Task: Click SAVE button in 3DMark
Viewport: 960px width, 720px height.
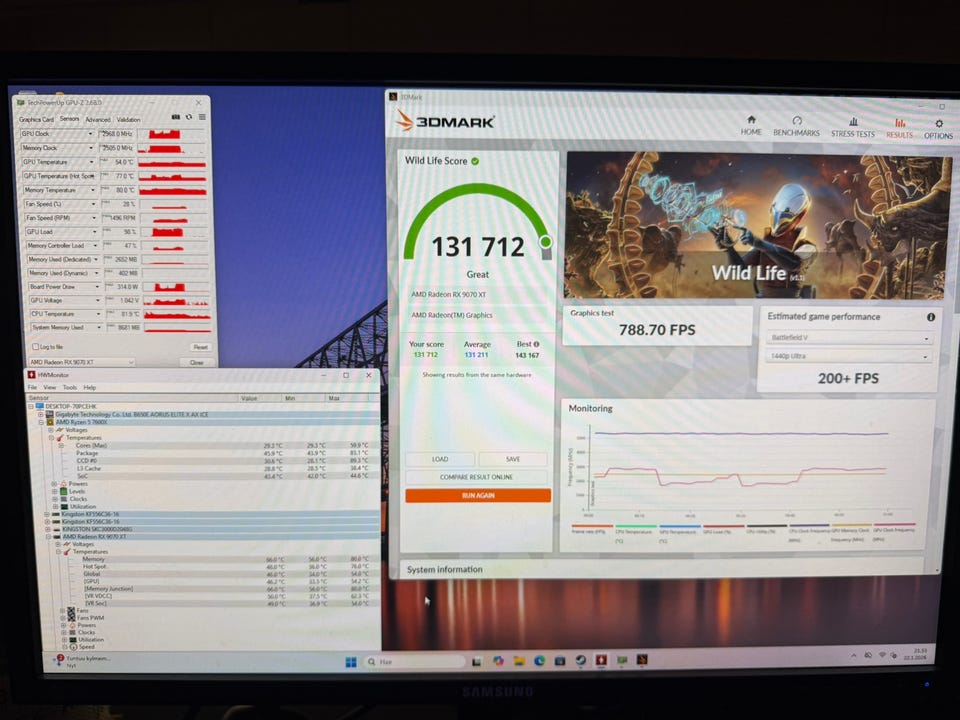Action: pyautogui.click(x=513, y=459)
